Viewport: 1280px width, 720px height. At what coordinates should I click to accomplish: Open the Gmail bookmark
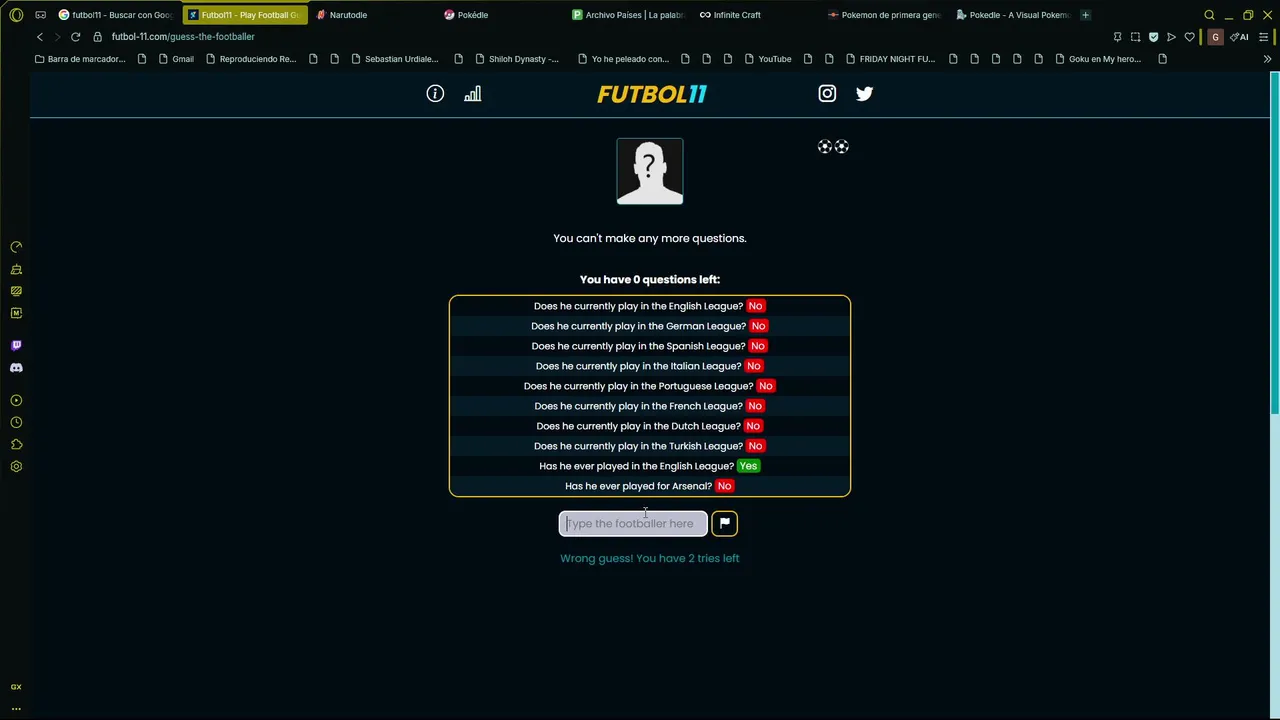pos(175,59)
